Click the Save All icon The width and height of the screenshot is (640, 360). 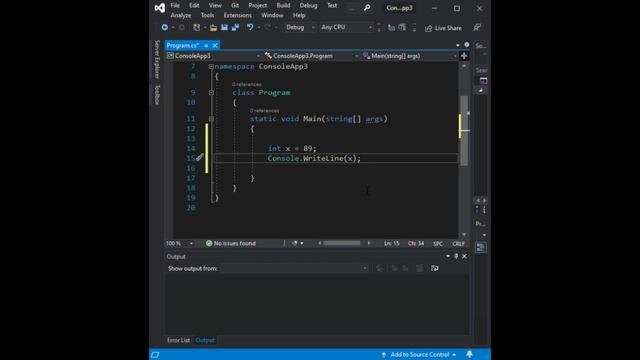(x=235, y=27)
